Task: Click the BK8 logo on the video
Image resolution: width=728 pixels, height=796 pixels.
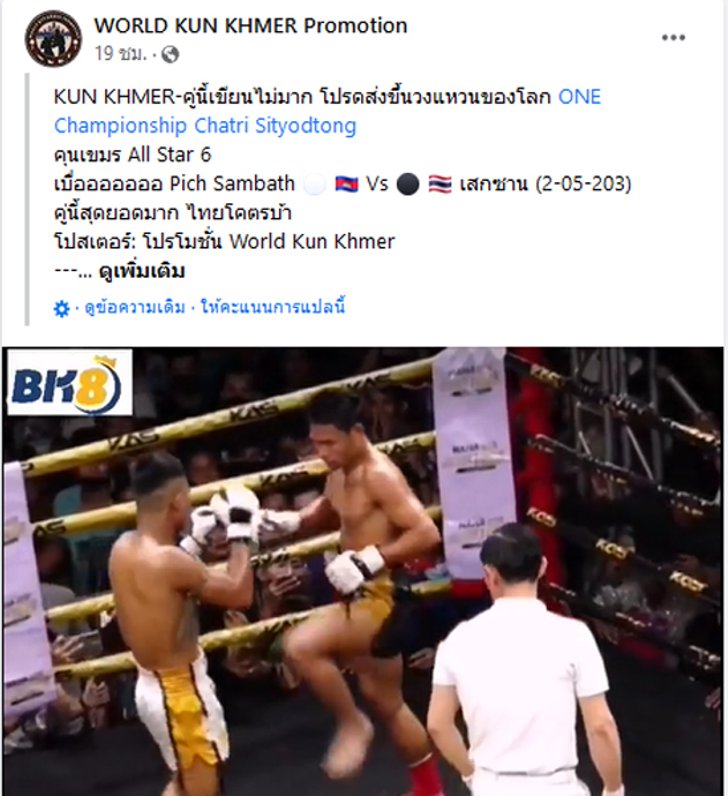Action: pyautogui.click(x=70, y=382)
